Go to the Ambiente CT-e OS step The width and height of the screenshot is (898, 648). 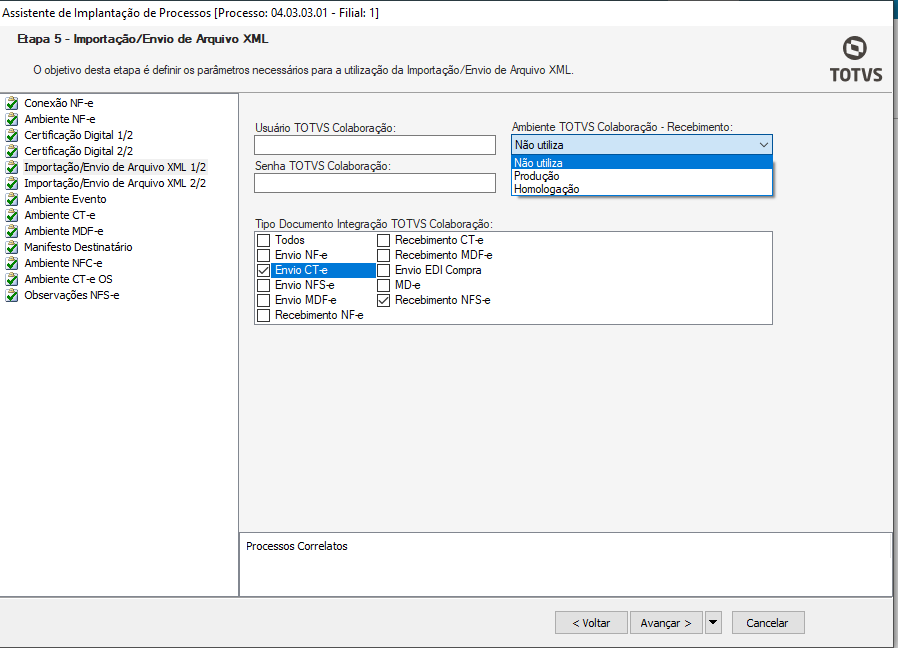click(68, 280)
